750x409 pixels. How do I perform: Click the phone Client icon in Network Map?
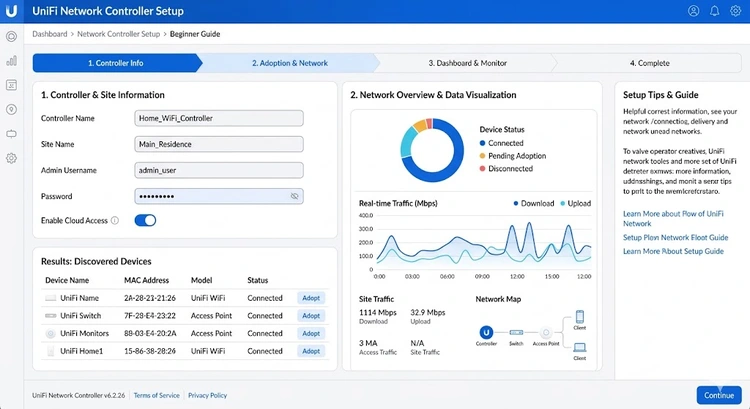coord(580,317)
